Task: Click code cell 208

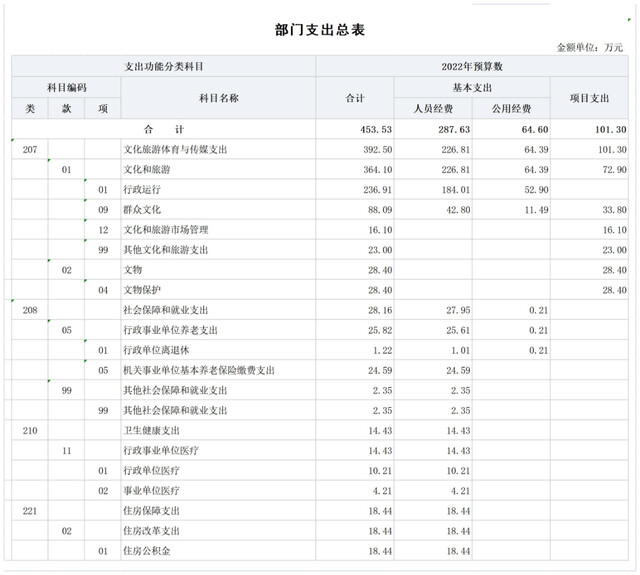Action: (30, 310)
